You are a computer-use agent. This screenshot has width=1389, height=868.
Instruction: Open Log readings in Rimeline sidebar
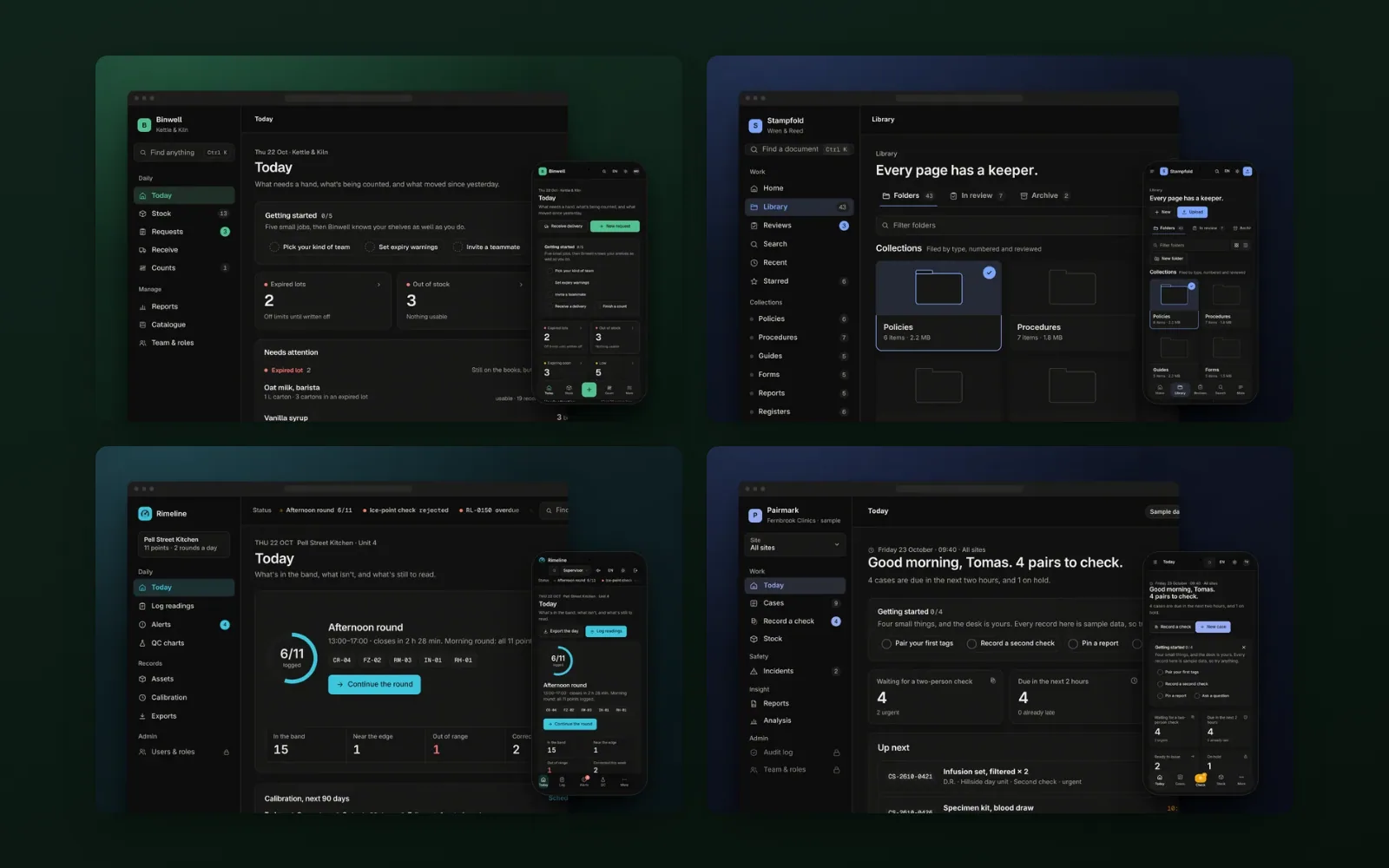[x=184, y=606]
